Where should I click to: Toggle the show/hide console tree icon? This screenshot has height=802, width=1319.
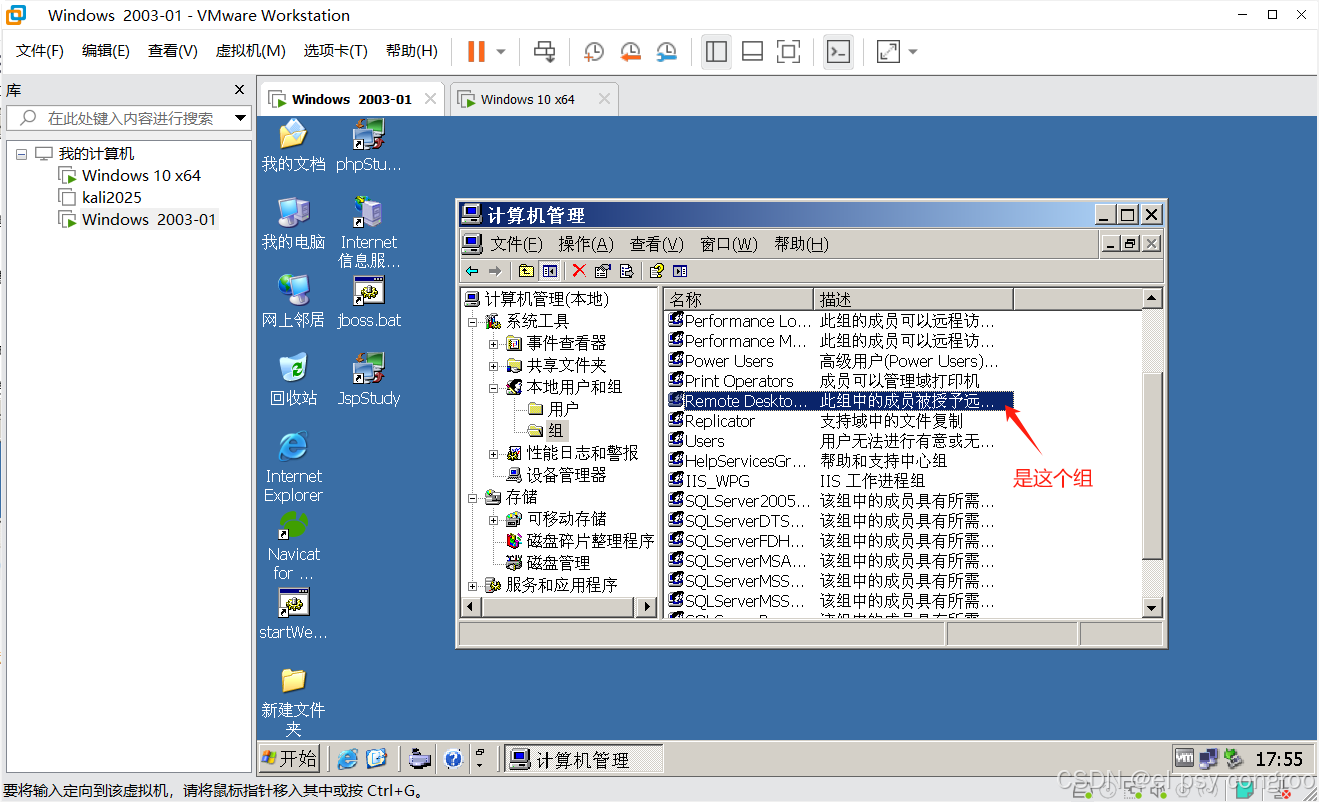(x=549, y=271)
